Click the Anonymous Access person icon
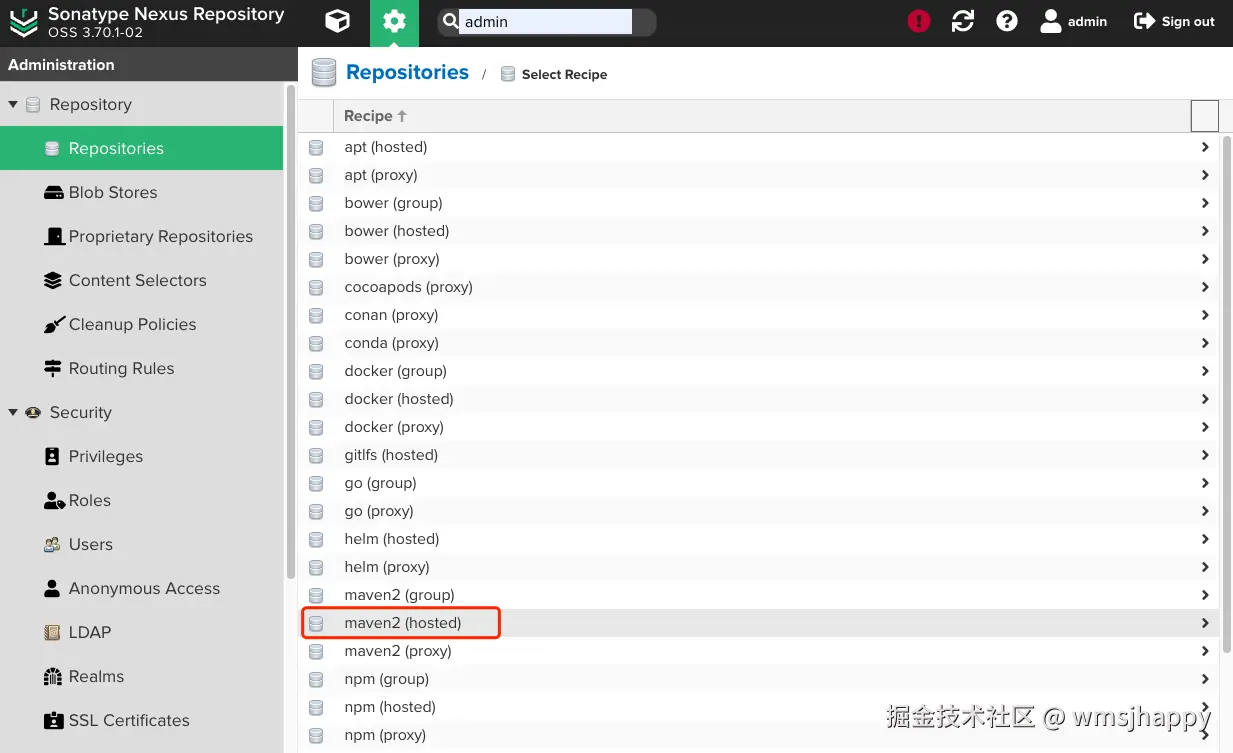Viewport: 1233px width, 753px height. tap(53, 588)
